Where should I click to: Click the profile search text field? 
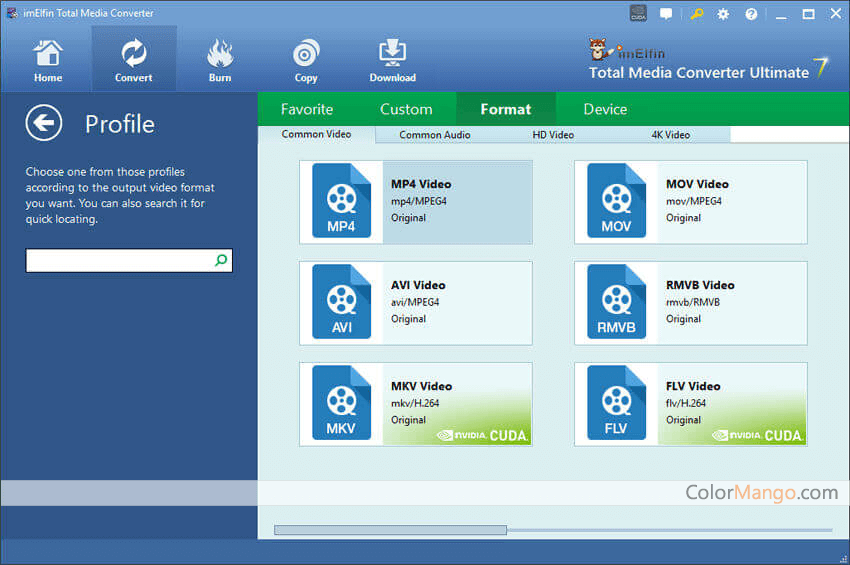click(x=118, y=261)
